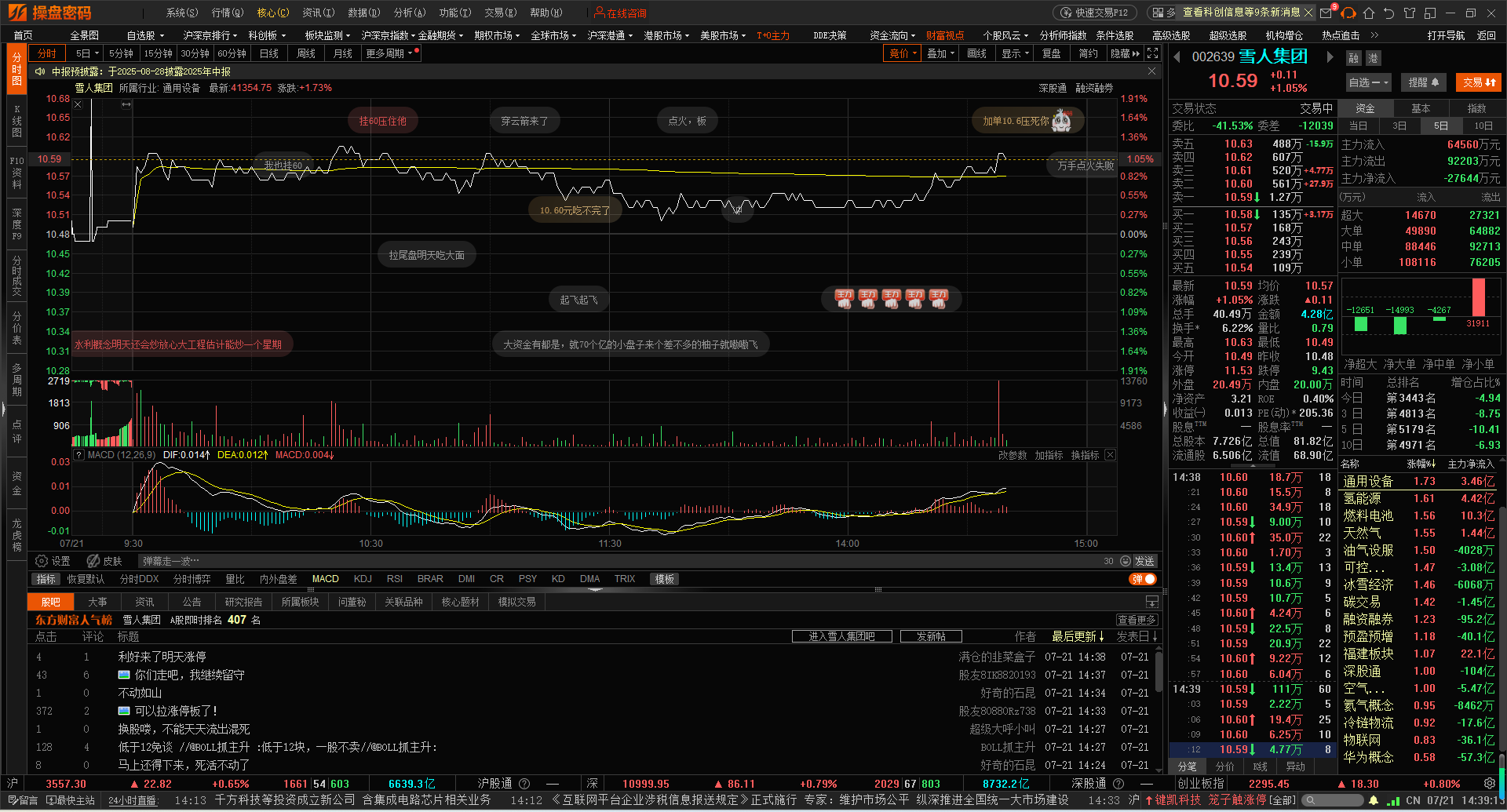This screenshot has height=812, width=1507.
Task: Click the notification bell in status bar
Action: coord(1374,800)
